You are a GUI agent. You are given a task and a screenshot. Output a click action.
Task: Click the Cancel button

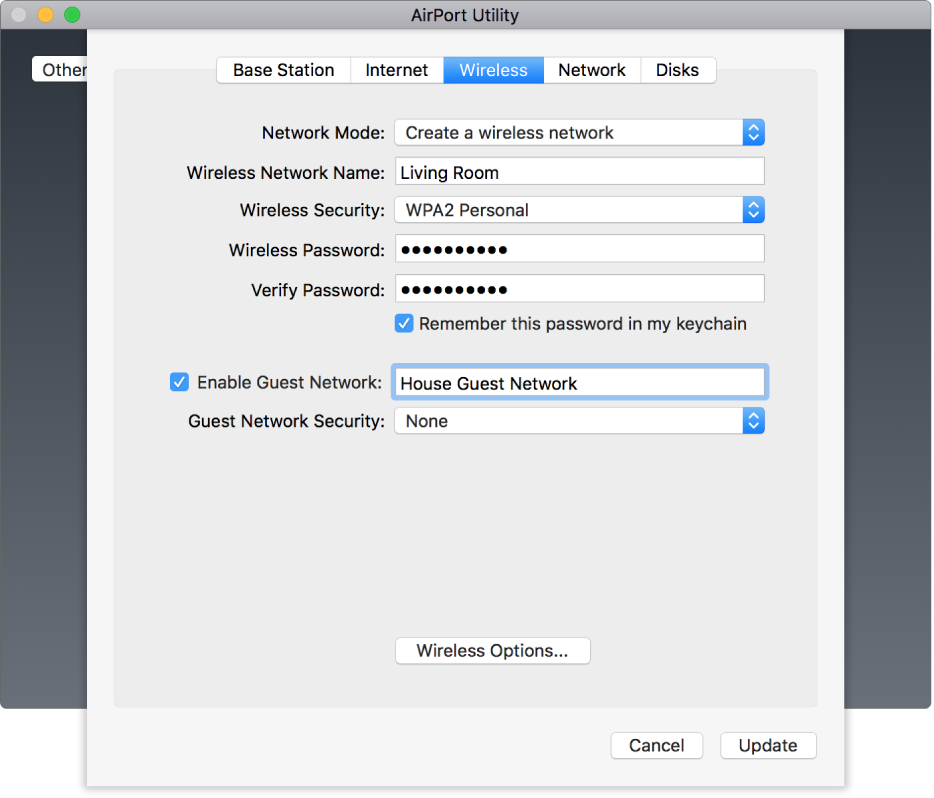click(x=656, y=745)
